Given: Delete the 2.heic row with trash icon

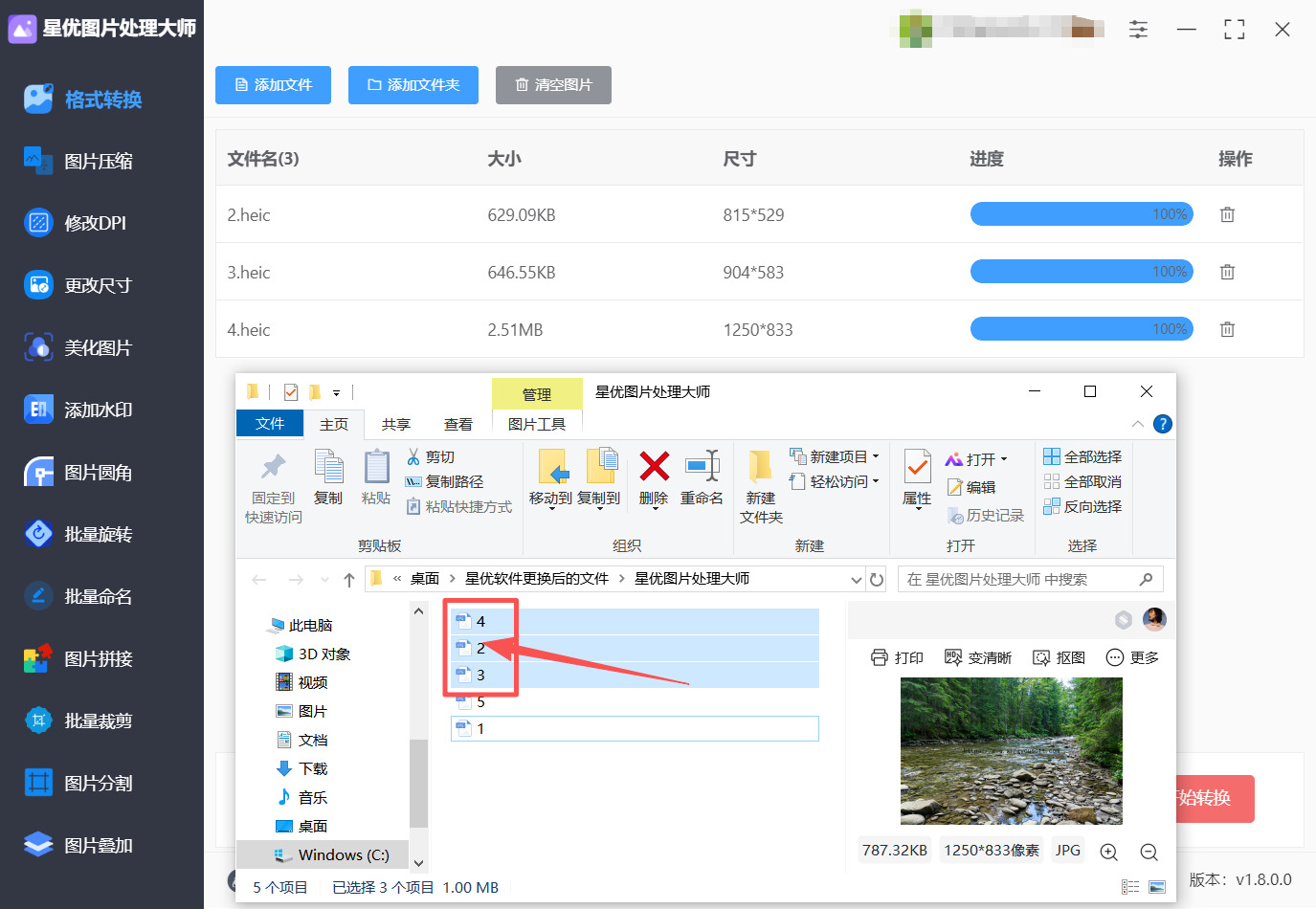Looking at the screenshot, I should point(1227,214).
